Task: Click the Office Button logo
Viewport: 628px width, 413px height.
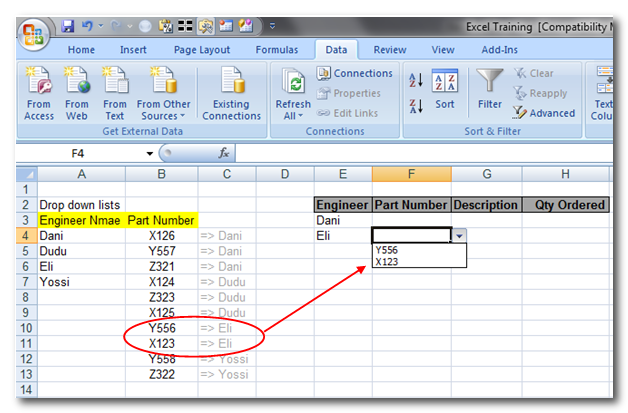Action: click(34, 33)
